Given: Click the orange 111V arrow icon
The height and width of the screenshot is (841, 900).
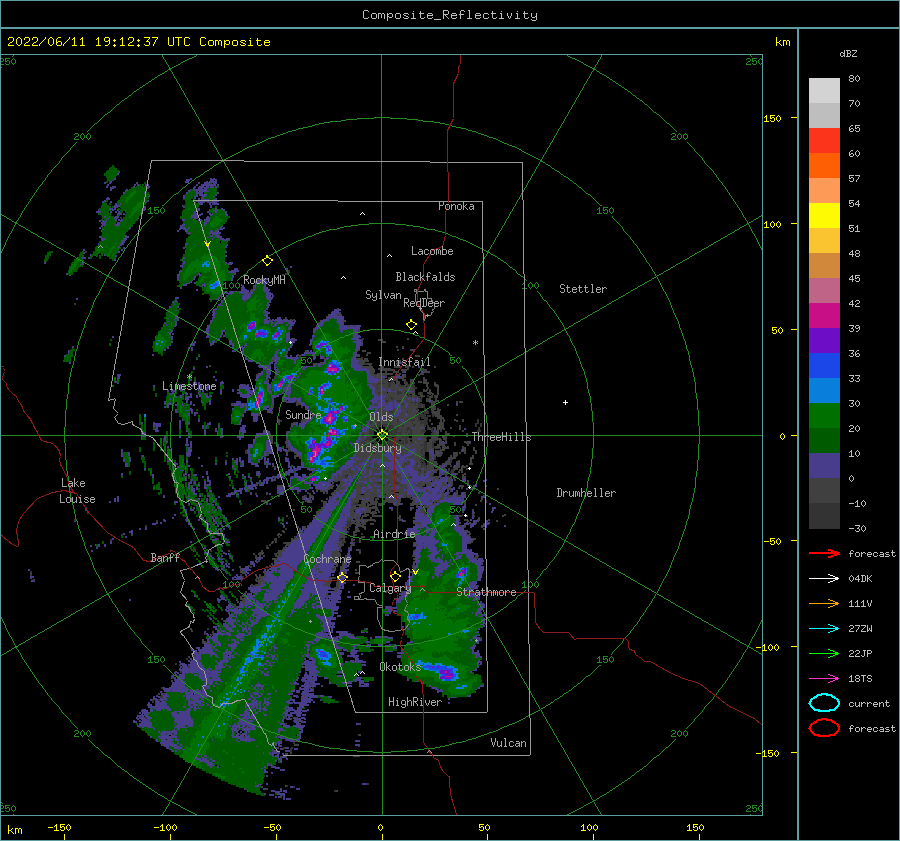Looking at the screenshot, I should point(824,603).
